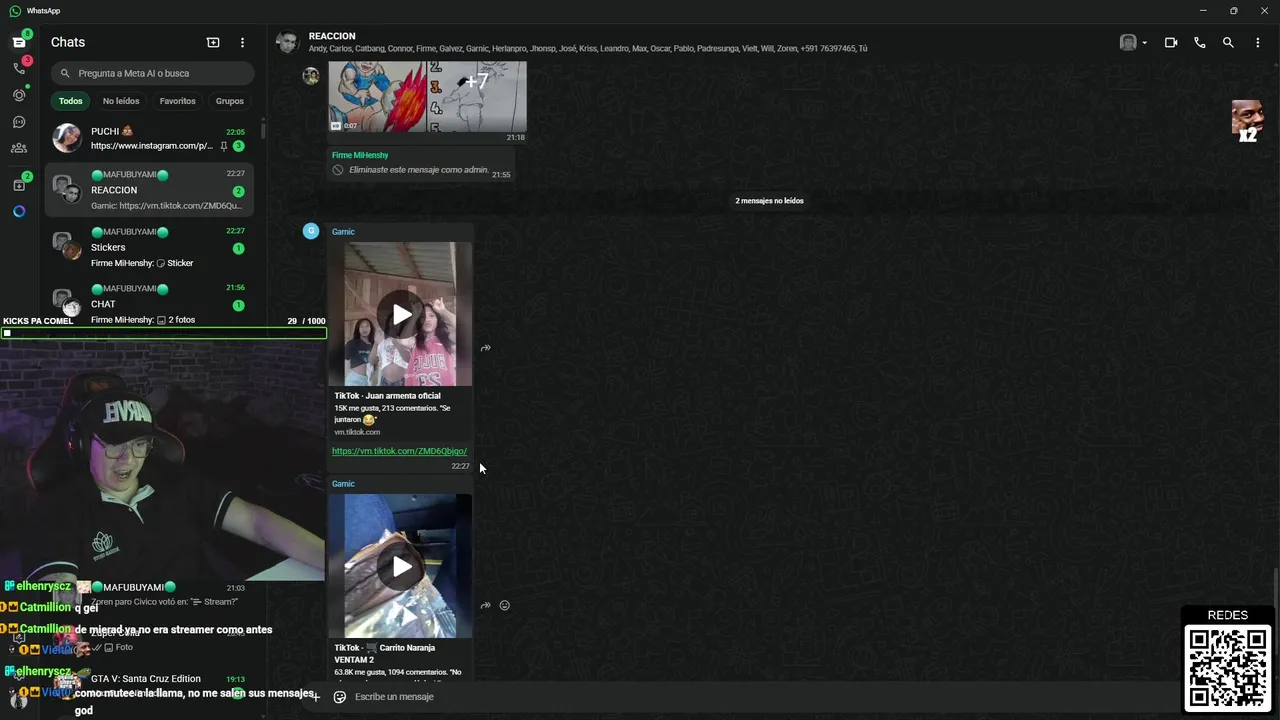The image size is (1280, 720).
Task: Open the Chats panel three-dot menu
Action: (x=242, y=42)
